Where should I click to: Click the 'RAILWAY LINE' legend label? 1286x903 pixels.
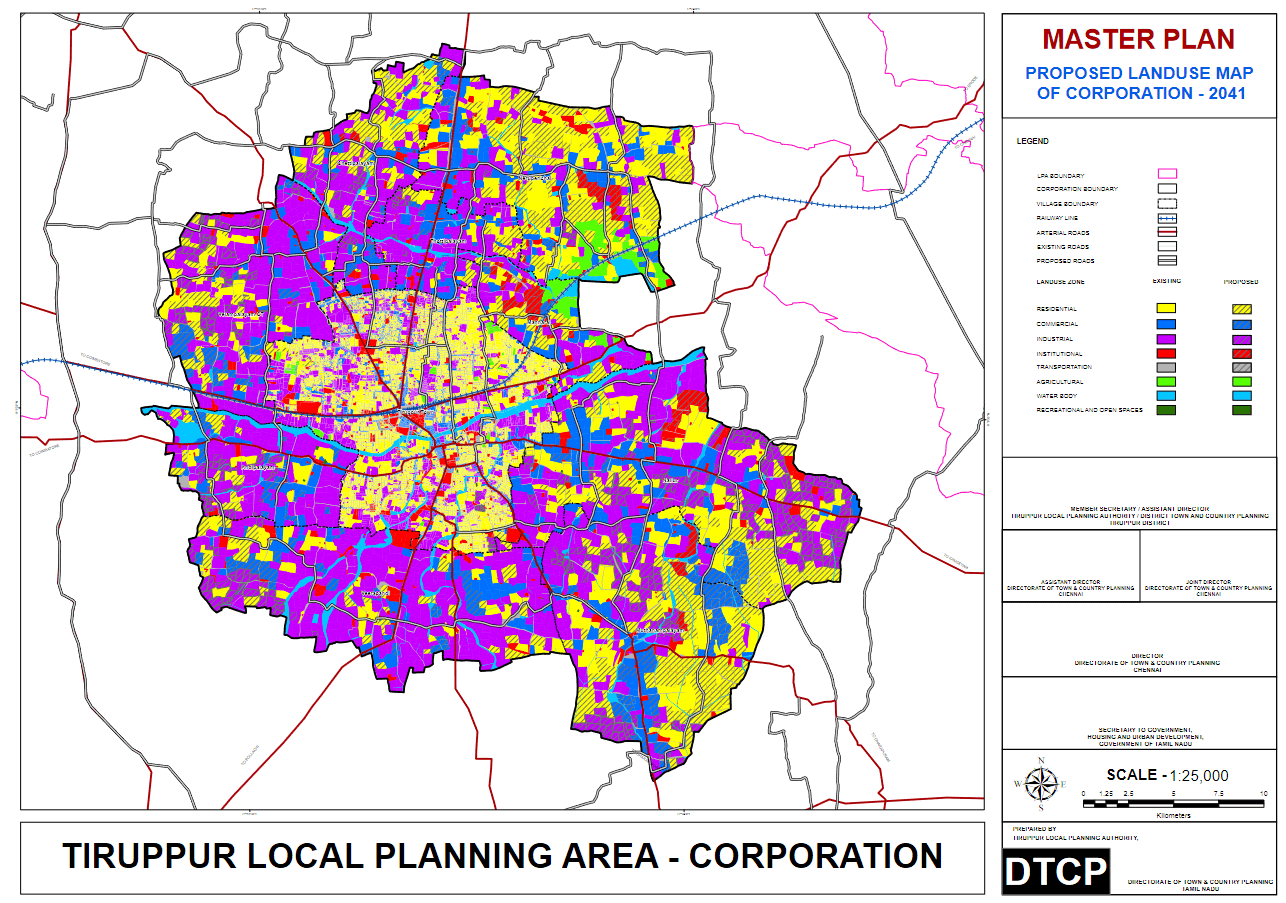pos(1057,218)
